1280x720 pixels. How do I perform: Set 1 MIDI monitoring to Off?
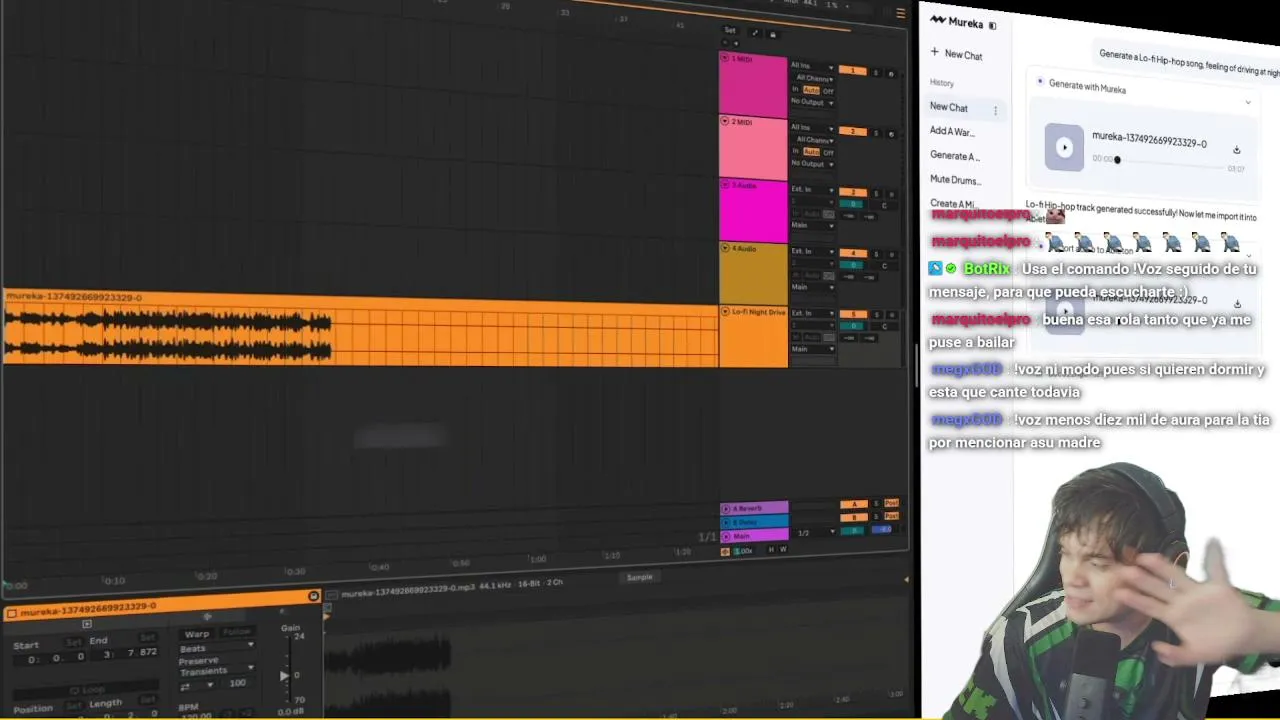(828, 91)
